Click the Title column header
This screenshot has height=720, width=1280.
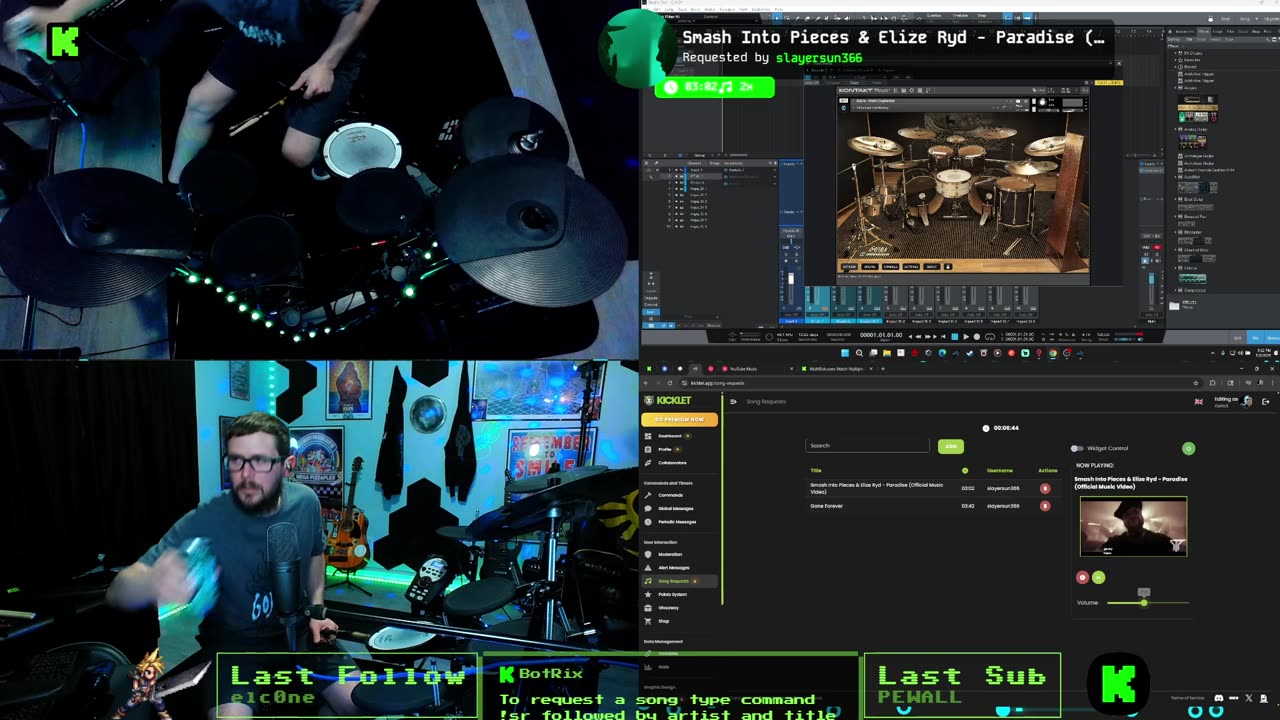[x=816, y=470]
